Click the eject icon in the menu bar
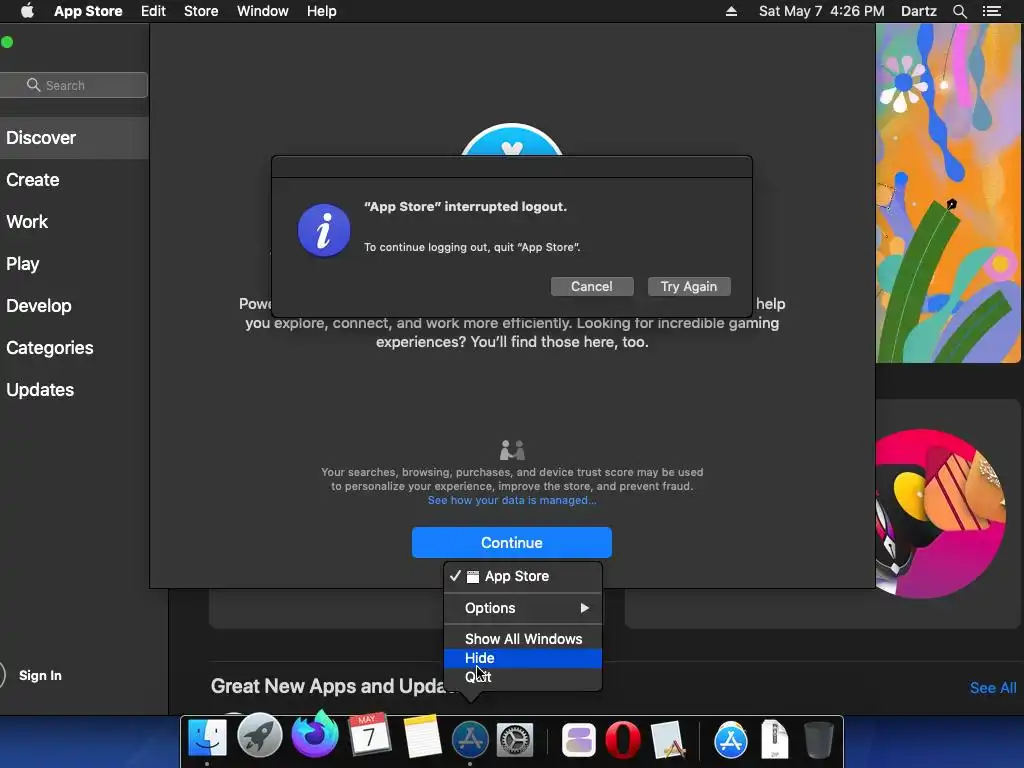Image resolution: width=1024 pixels, height=768 pixels. click(731, 11)
